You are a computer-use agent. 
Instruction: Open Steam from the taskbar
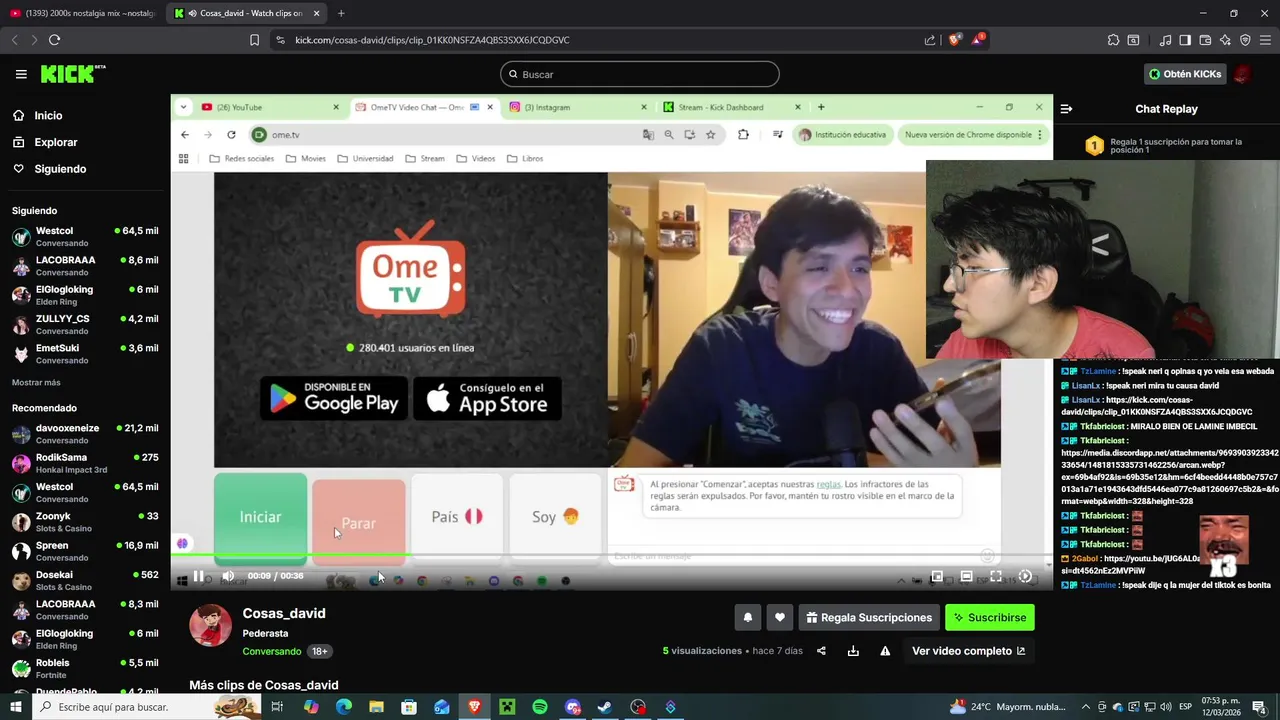pyautogui.click(x=604, y=707)
